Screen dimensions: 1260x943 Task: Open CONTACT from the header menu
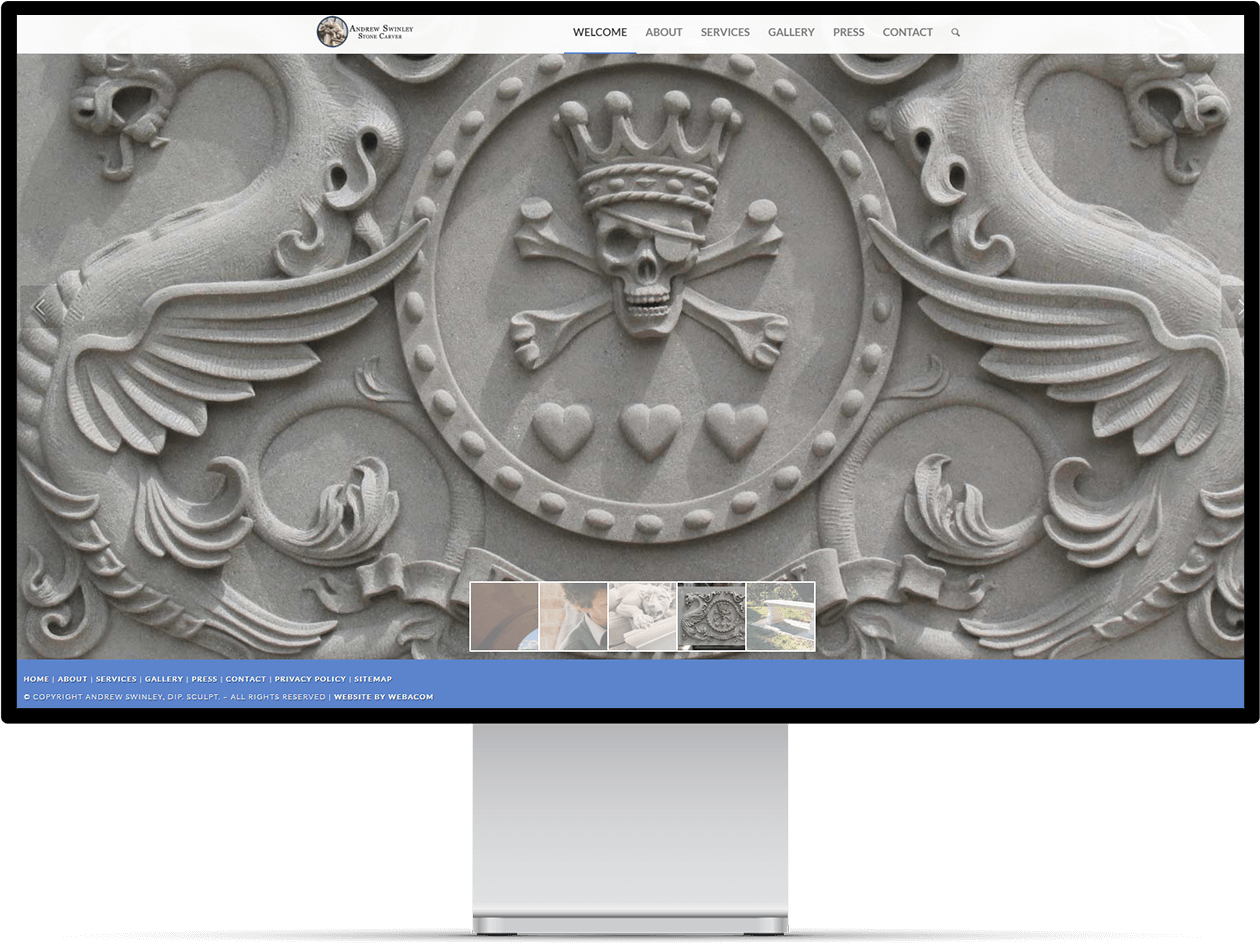pyautogui.click(x=906, y=32)
